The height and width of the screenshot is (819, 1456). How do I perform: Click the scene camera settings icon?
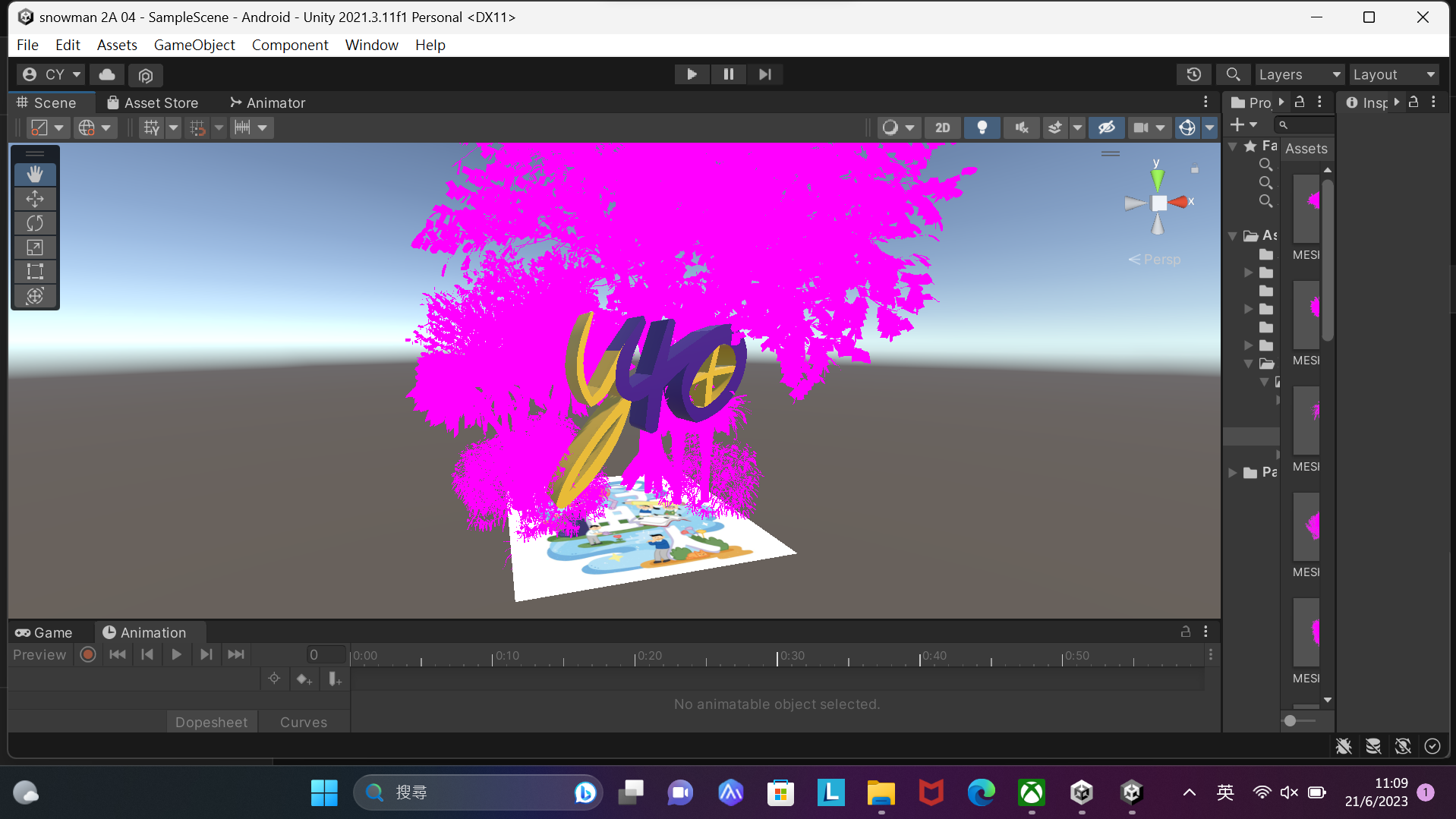(1140, 128)
